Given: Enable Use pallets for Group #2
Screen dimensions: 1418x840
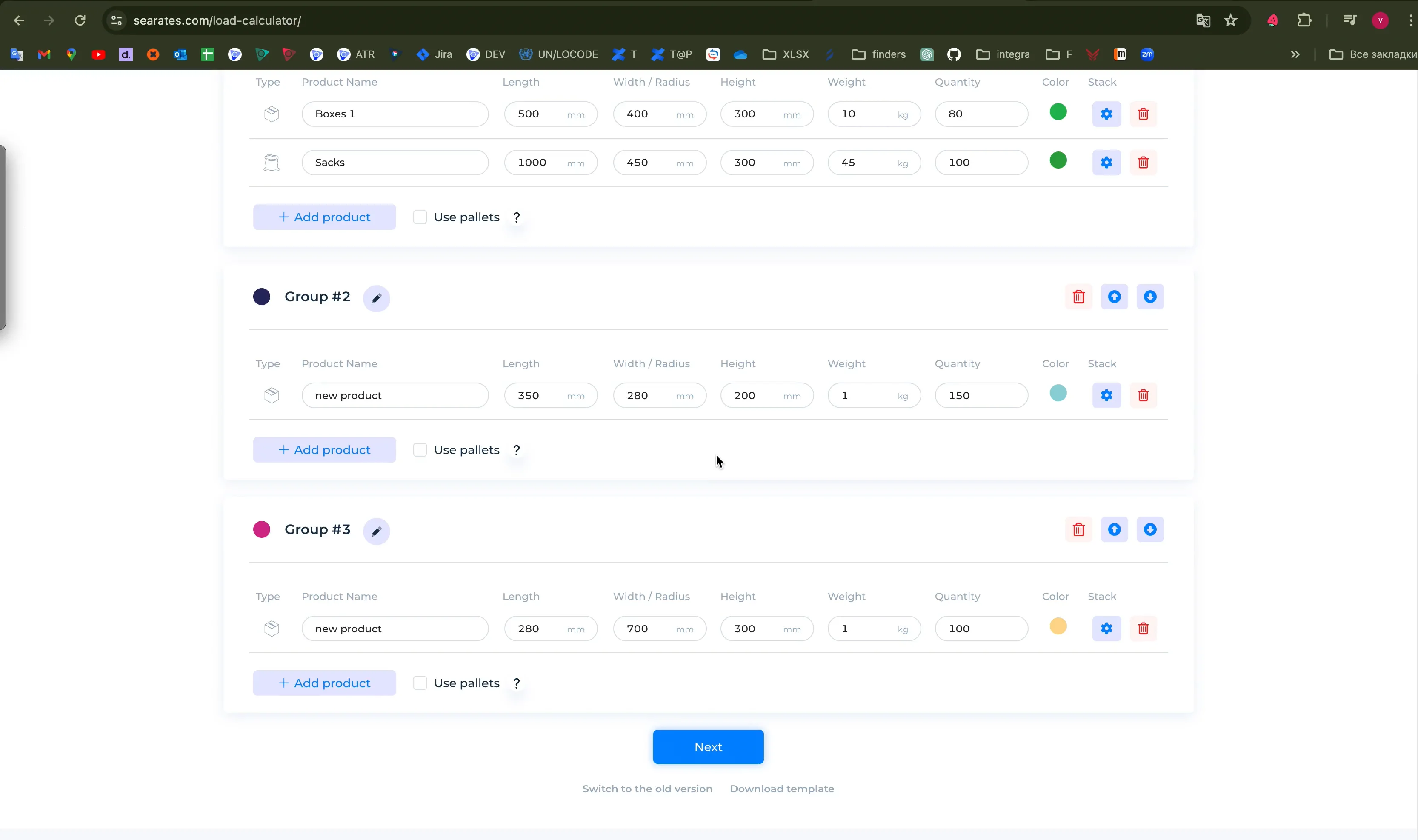Looking at the screenshot, I should point(420,450).
